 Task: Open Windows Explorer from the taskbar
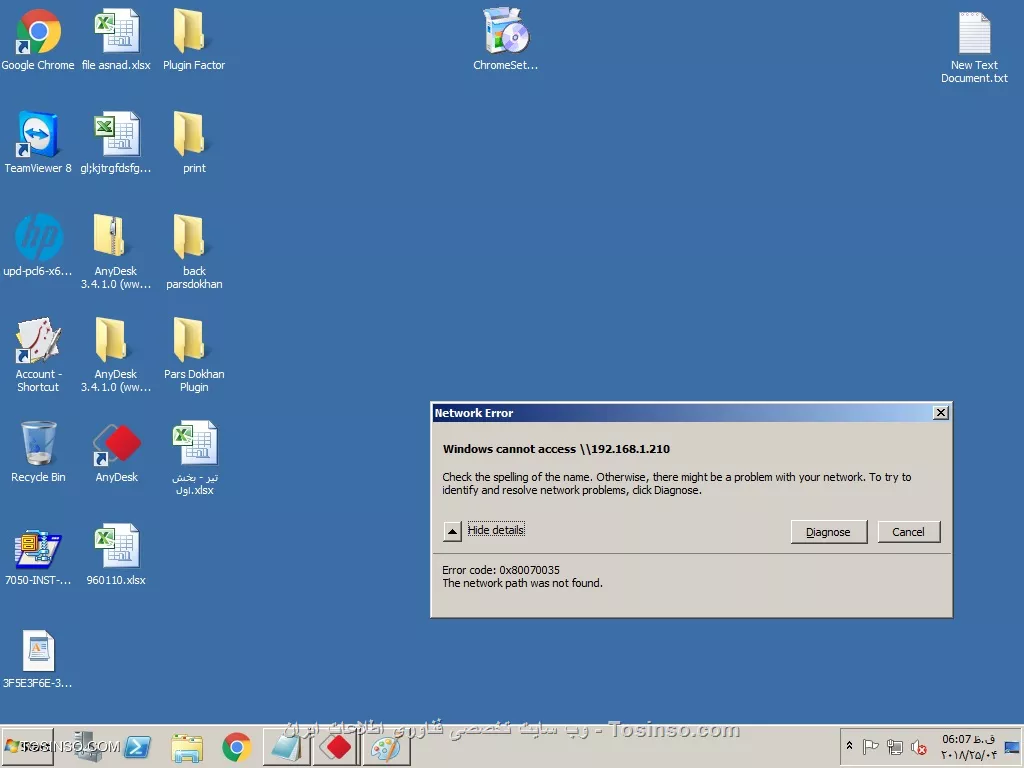click(187, 747)
